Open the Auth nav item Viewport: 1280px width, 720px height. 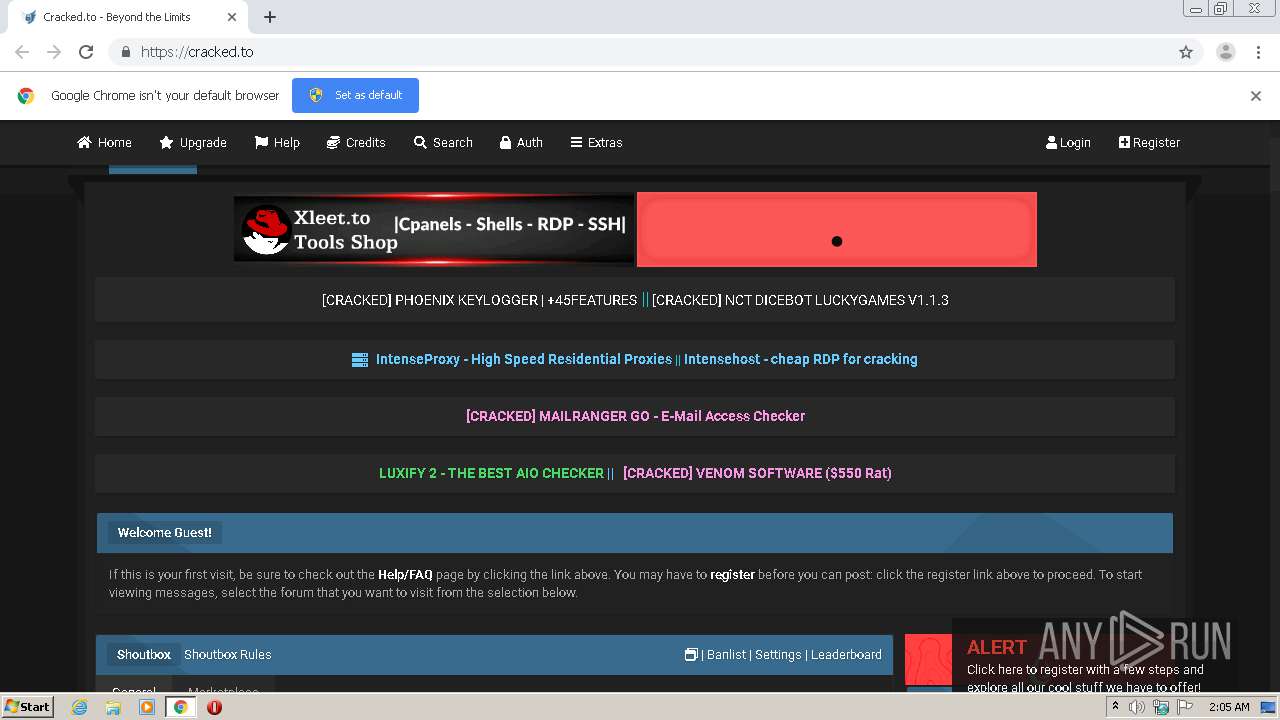[521, 142]
